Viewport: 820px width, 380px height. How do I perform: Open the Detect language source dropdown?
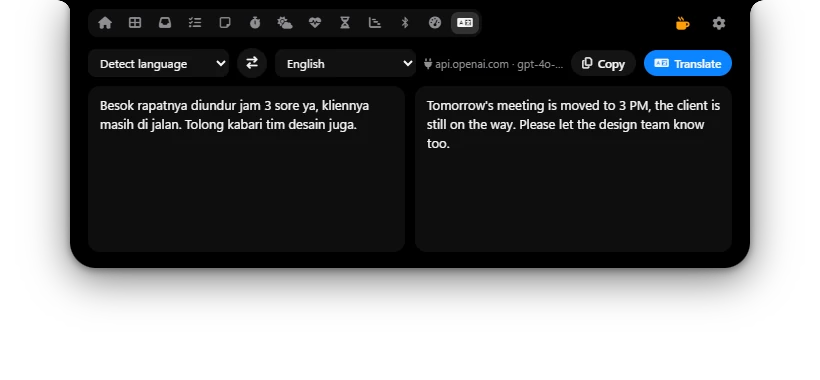click(158, 63)
